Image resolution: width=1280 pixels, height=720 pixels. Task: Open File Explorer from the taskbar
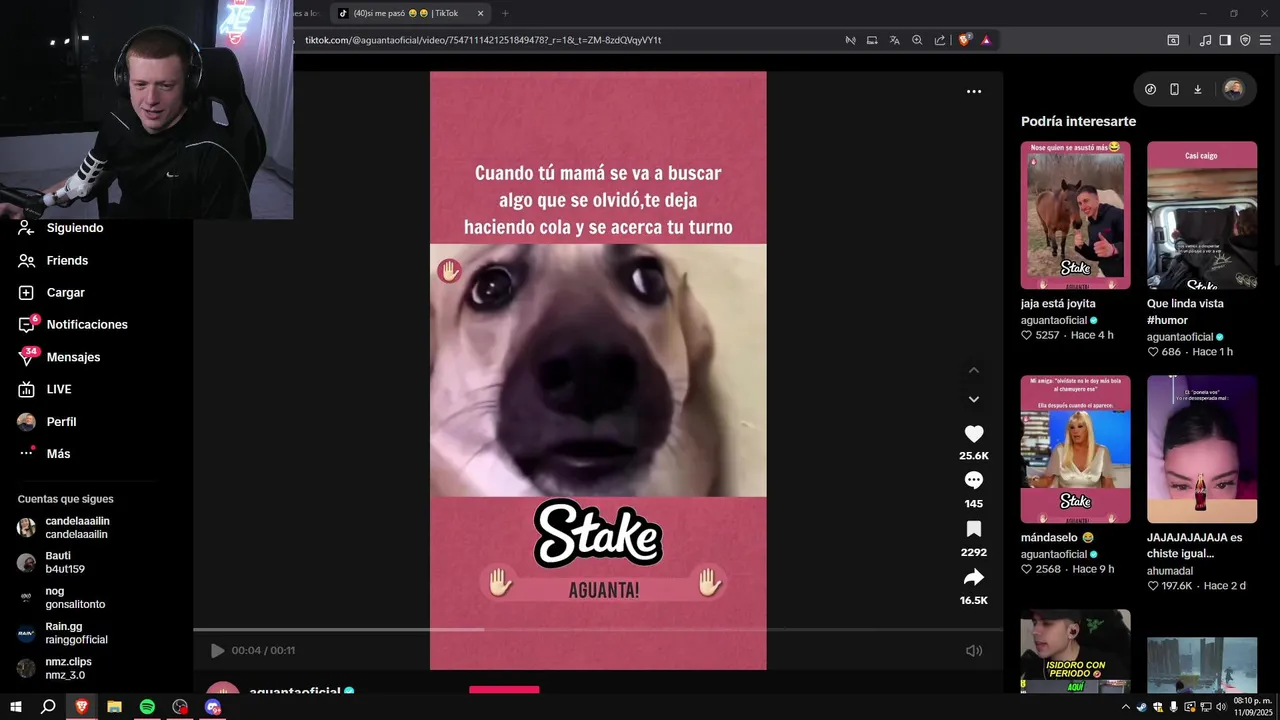[x=114, y=707]
